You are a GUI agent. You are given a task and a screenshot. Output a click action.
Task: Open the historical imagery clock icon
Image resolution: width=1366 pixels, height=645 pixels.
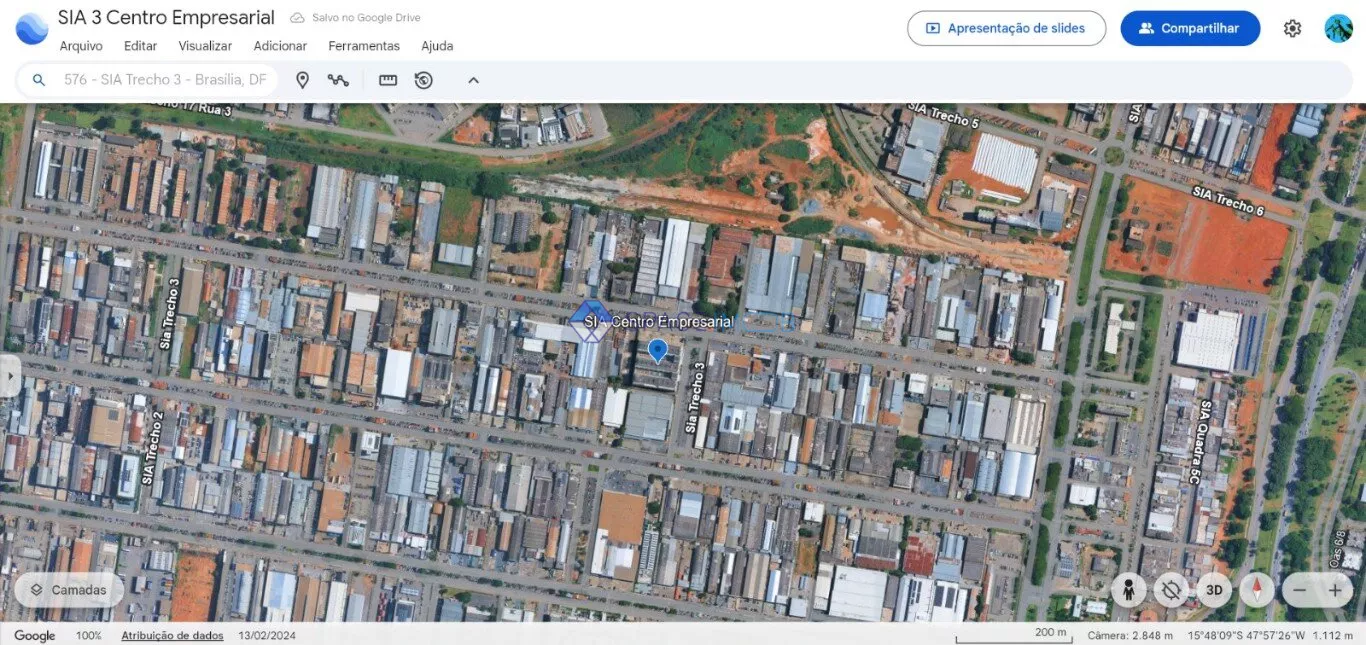(424, 80)
